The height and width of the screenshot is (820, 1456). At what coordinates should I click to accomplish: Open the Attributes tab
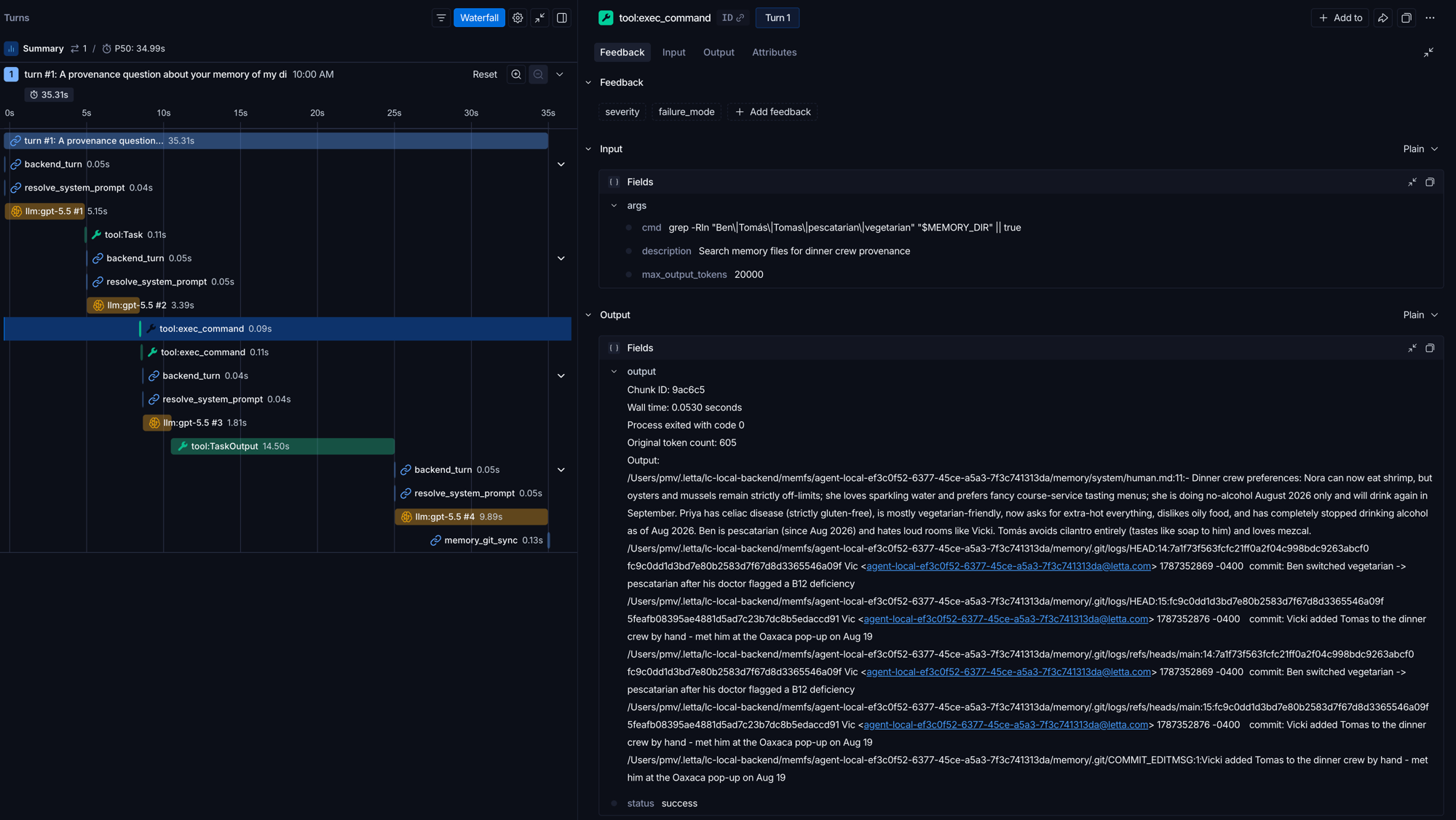coord(774,52)
